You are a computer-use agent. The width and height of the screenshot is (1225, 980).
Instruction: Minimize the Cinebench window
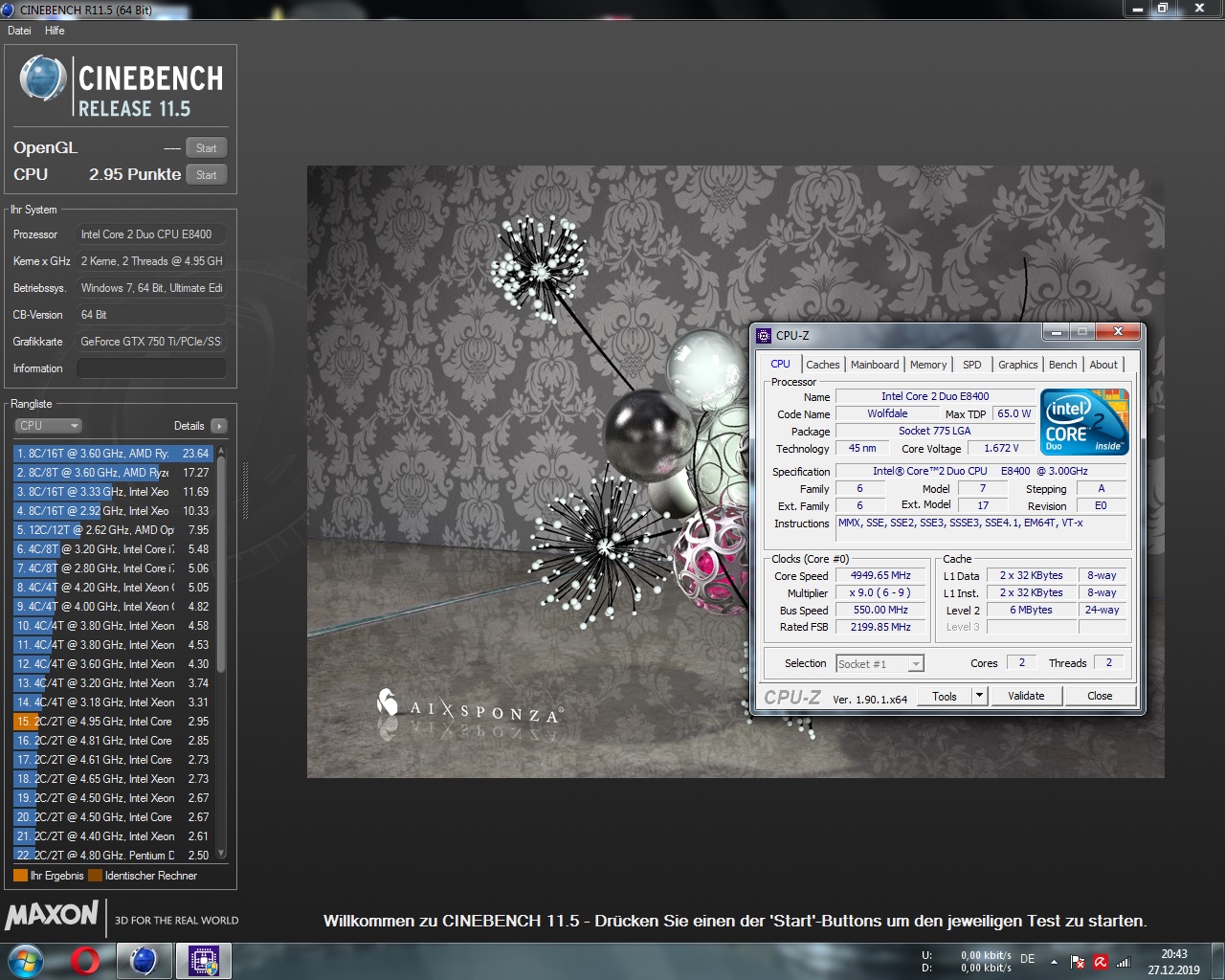point(1138,9)
